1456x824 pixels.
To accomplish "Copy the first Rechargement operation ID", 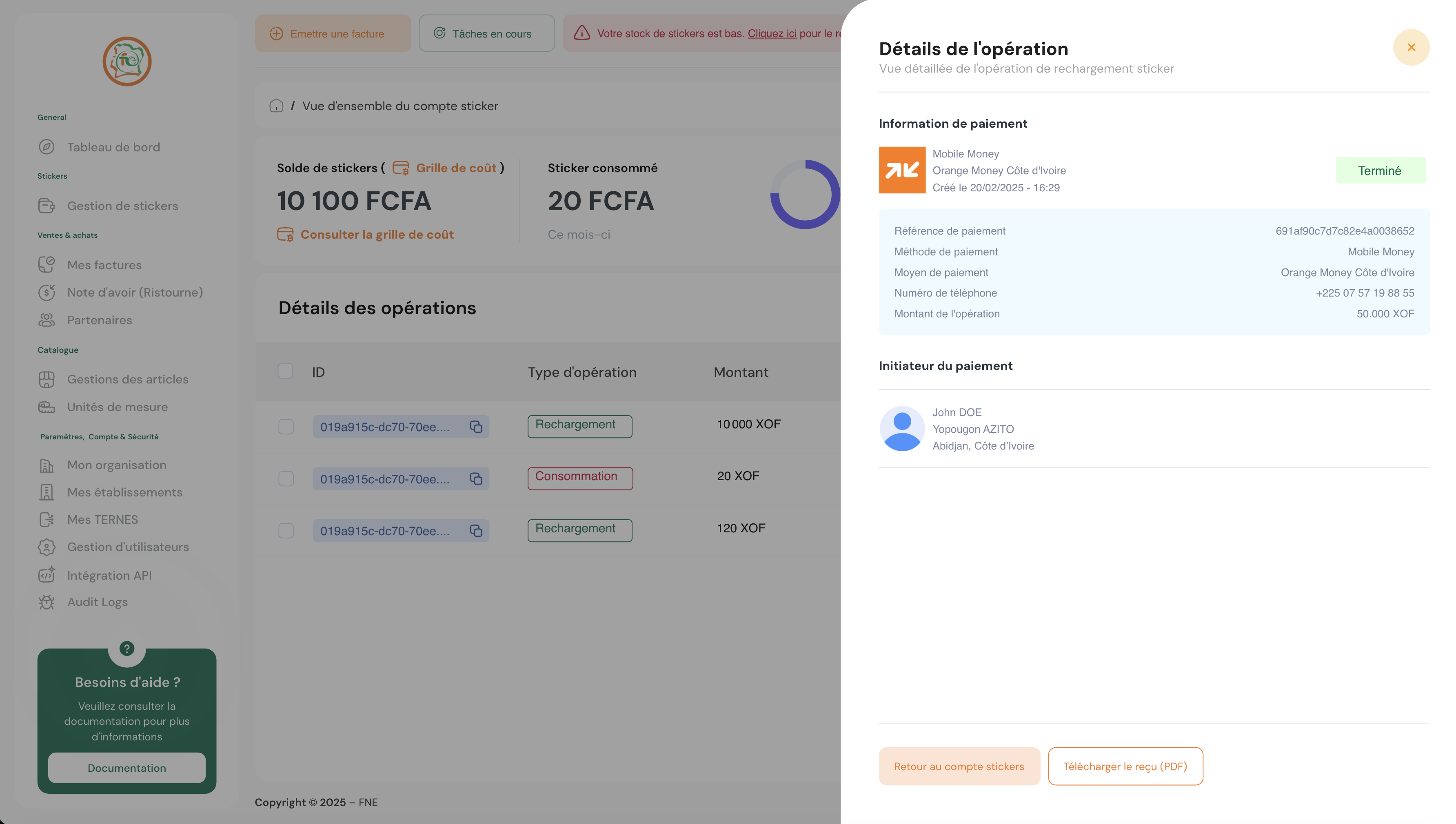I will (x=475, y=427).
